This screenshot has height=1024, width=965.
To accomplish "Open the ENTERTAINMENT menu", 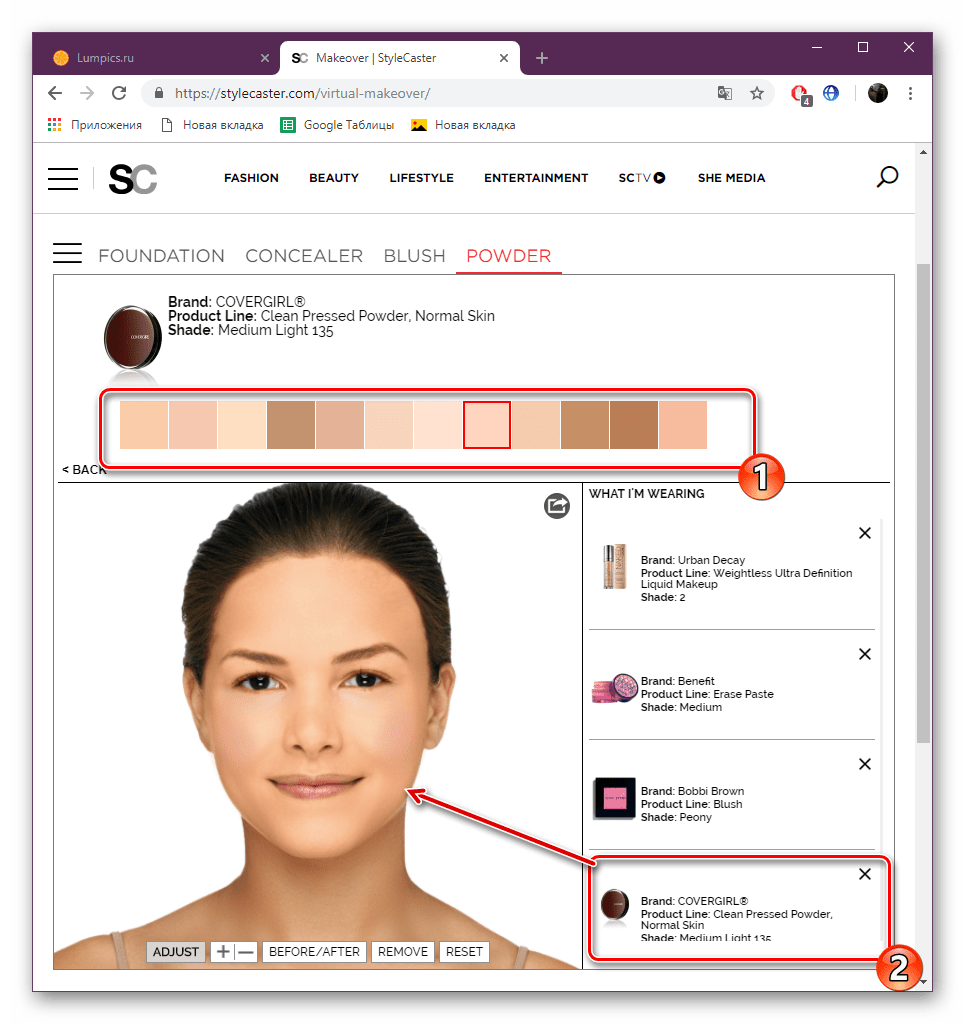I will pyautogui.click(x=536, y=178).
